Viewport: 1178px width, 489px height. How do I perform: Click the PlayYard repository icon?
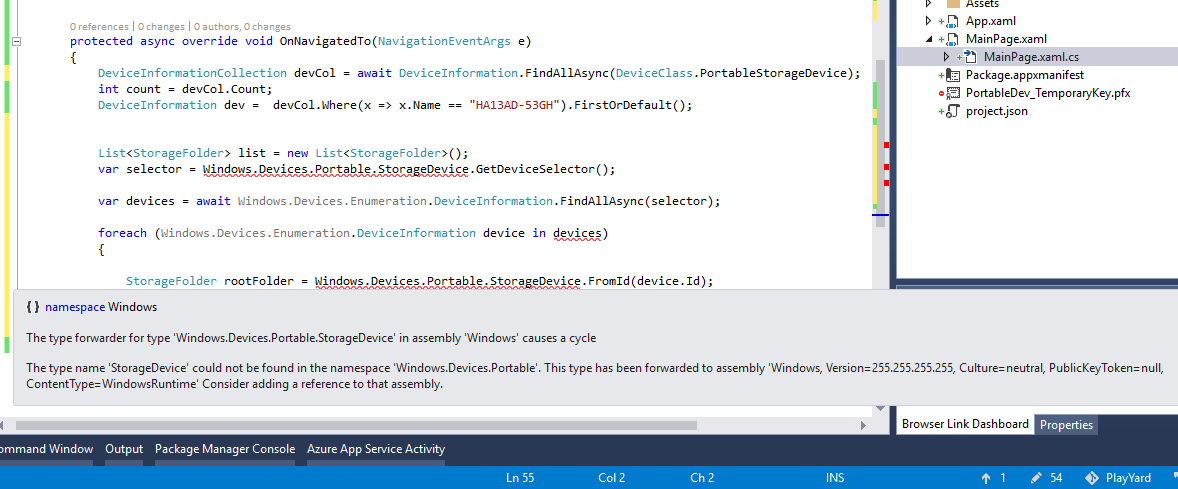[x=1092, y=478]
